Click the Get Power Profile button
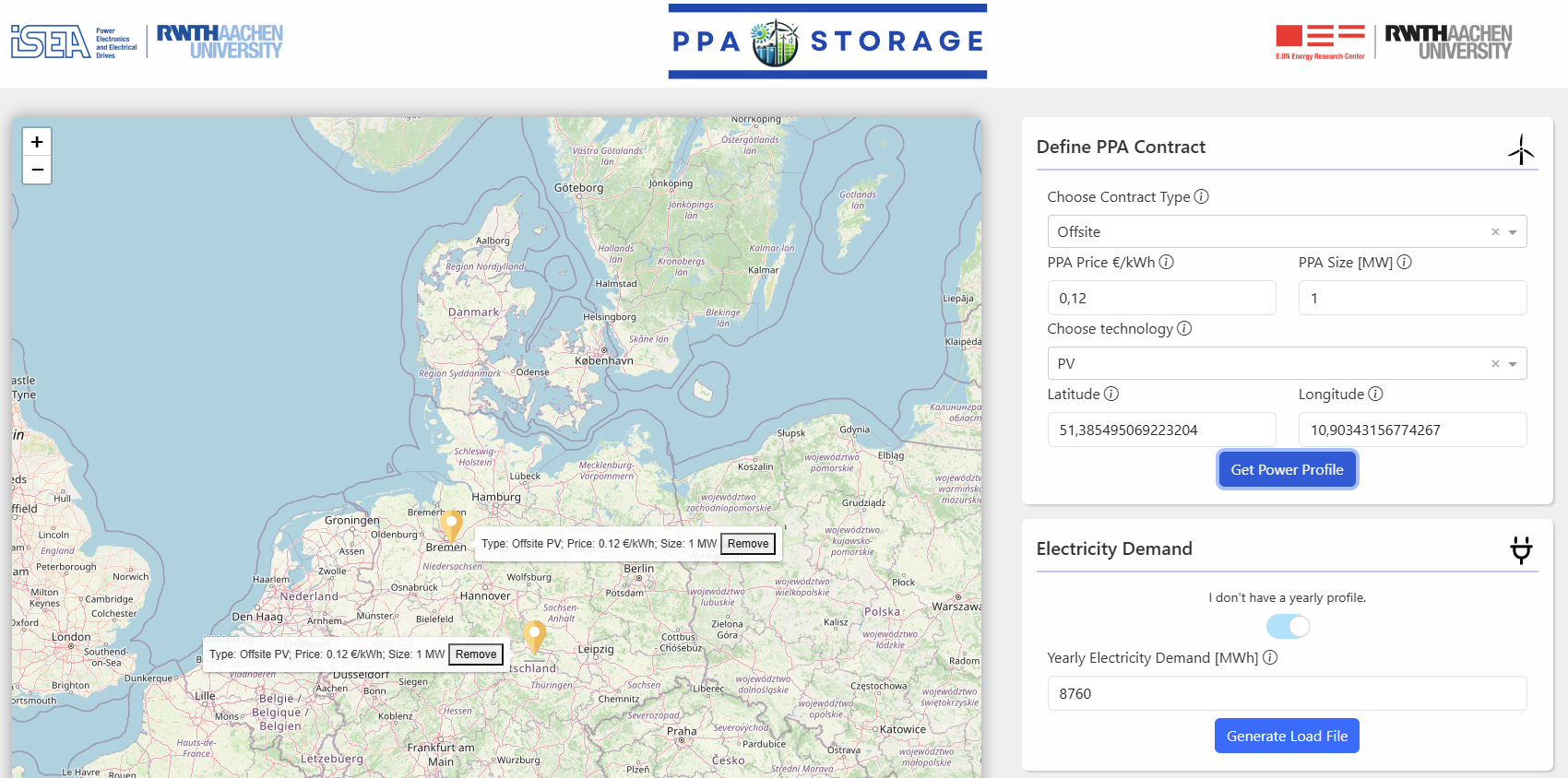1568x778 pixels. [1287, 469]
